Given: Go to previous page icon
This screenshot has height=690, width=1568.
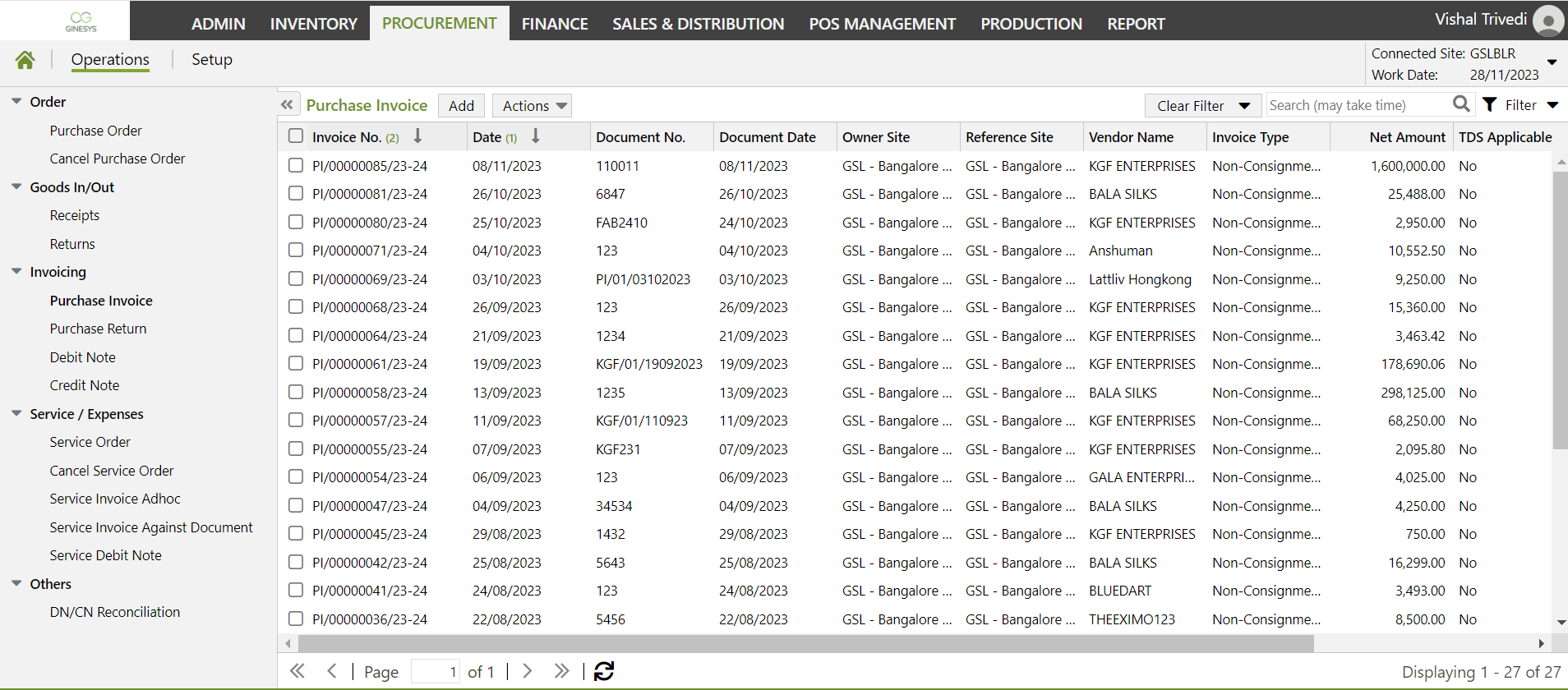Looking at the screenshot, I should (332, 671).
